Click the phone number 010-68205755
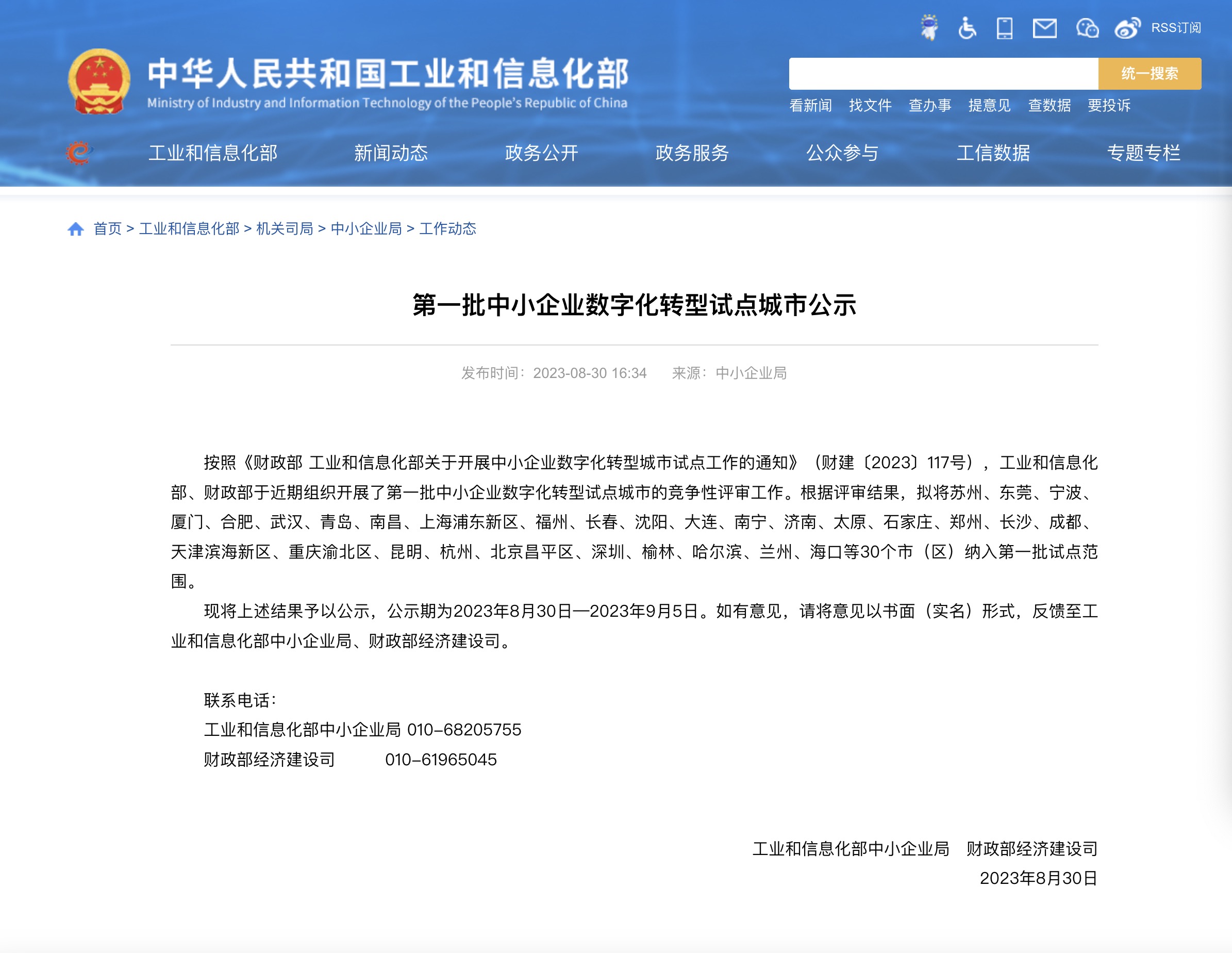This screenshot has width=1232, height=953. pos(464,730)
